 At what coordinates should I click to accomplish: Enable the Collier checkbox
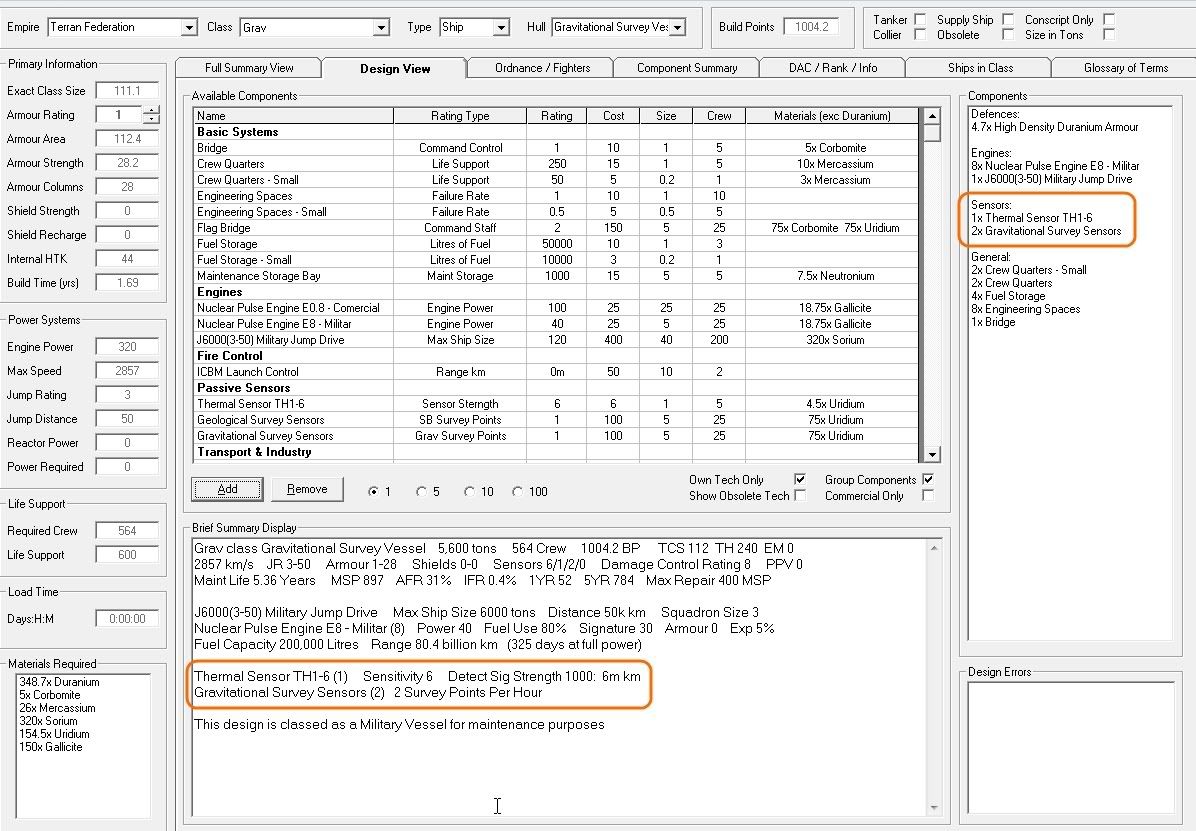click(x=920, y=34)
